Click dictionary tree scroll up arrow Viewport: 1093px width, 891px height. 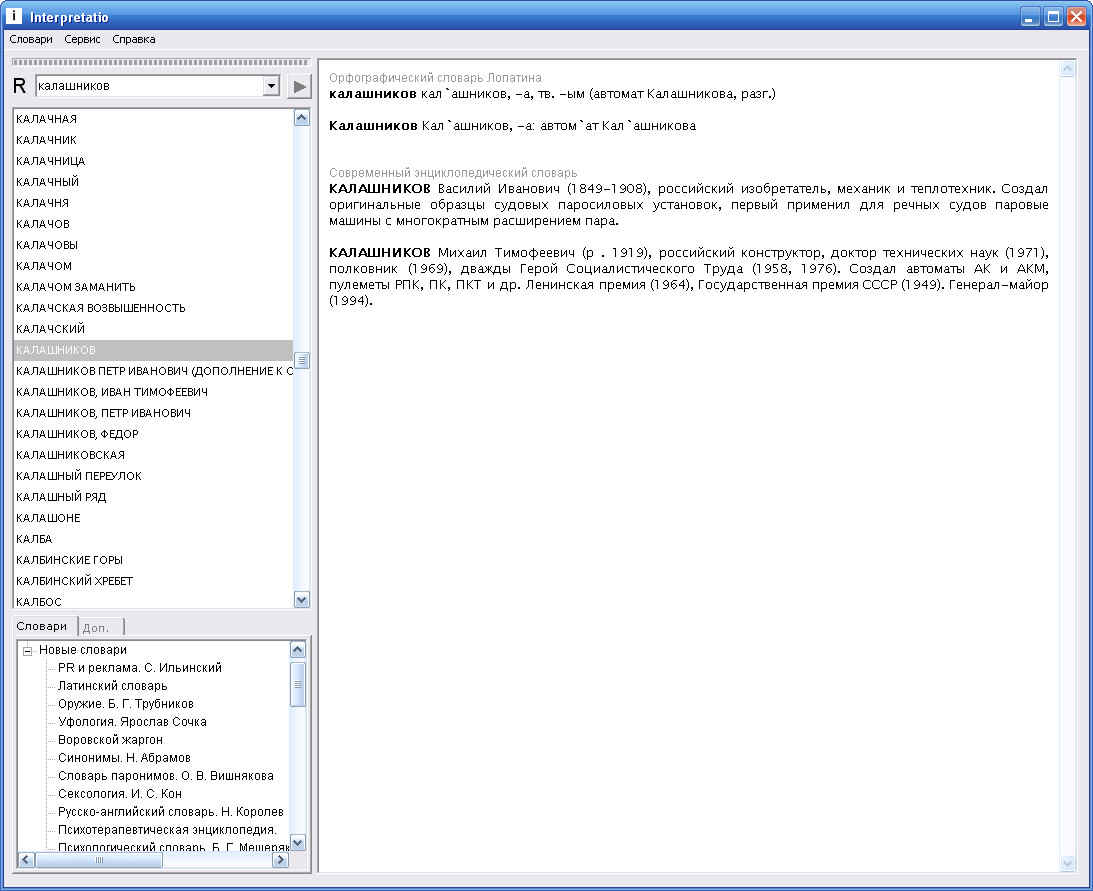coord(298,650)
